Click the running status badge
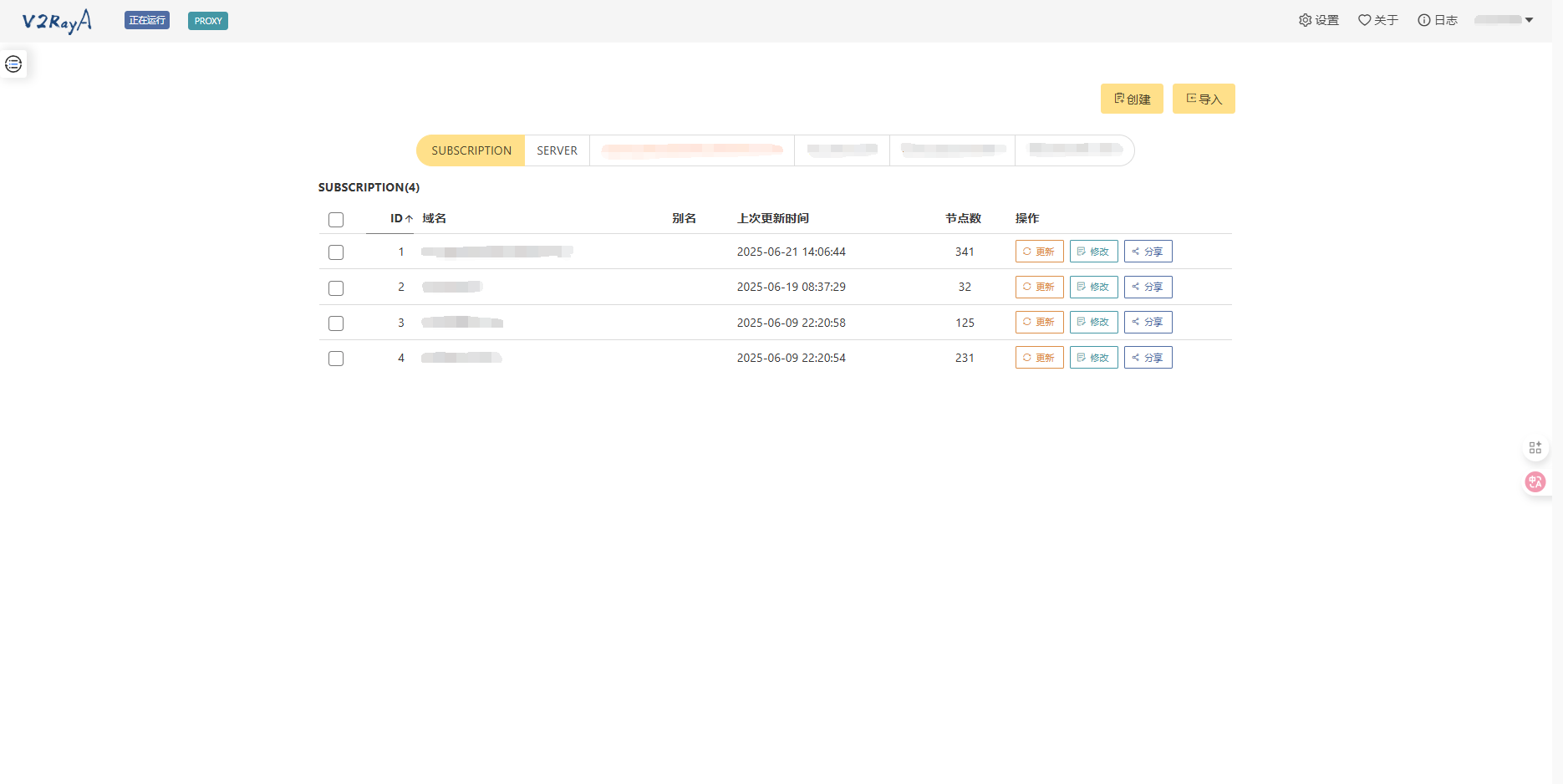This screenshot has height=784, width=1563. (x=147, y=21)
